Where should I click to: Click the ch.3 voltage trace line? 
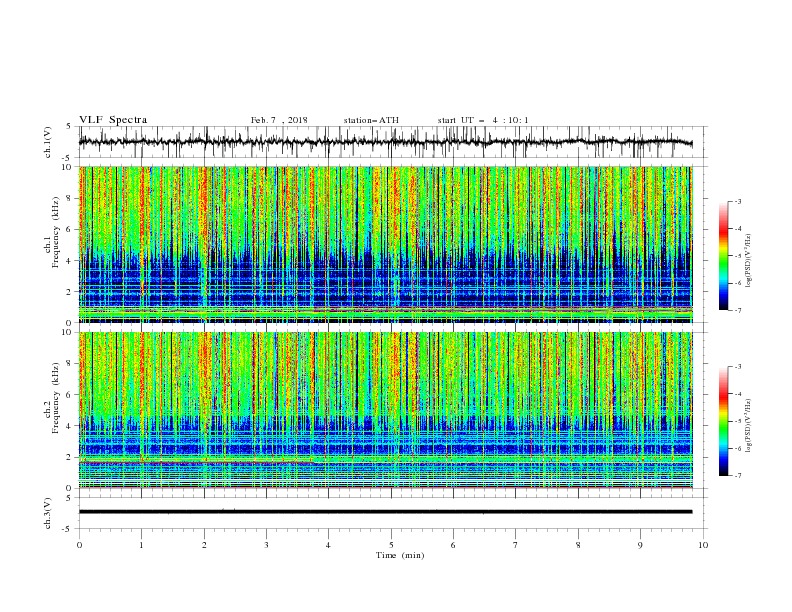pyautogui.click(x=385, y=512)
